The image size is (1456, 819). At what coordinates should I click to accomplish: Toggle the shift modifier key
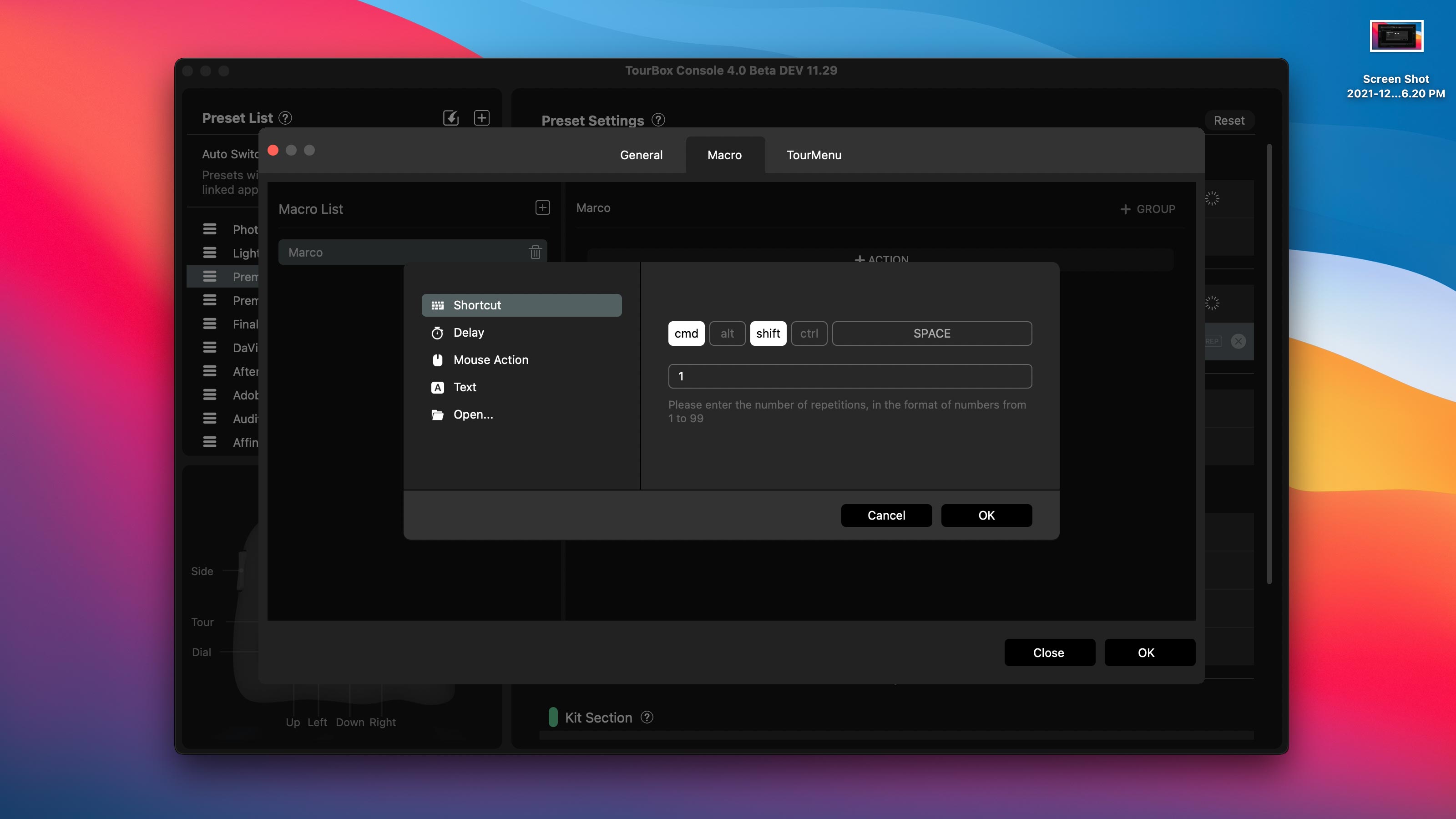tap(768, 334)
